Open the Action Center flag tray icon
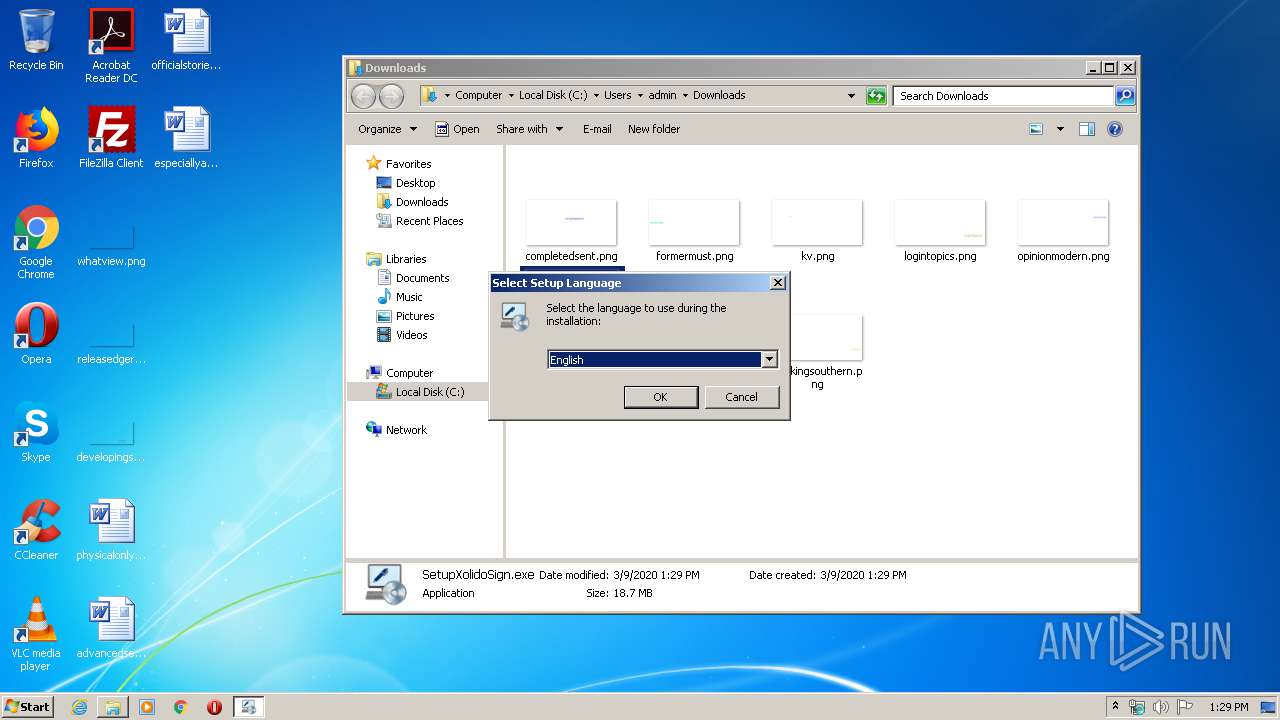This screenshot has height=720, width=1280. 1185,707
